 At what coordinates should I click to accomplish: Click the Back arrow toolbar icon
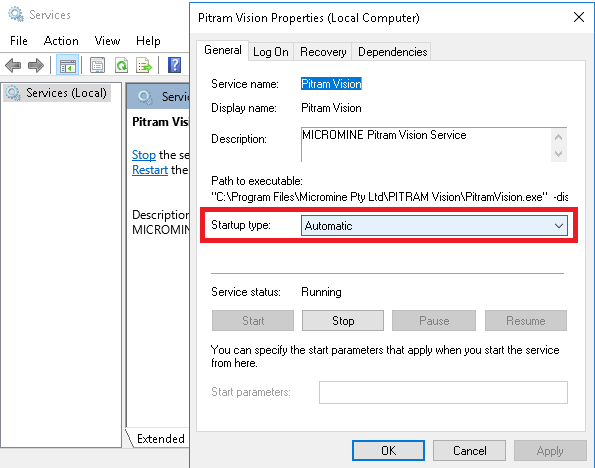pos(13,65)
